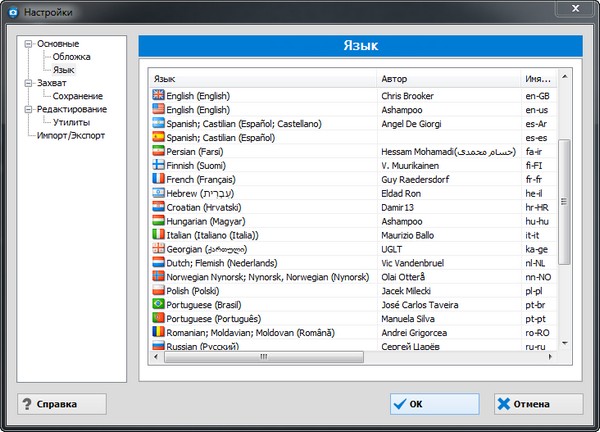Collapse the Редактирование tree node
The image size is (600, 432).
tap(28, 109)
